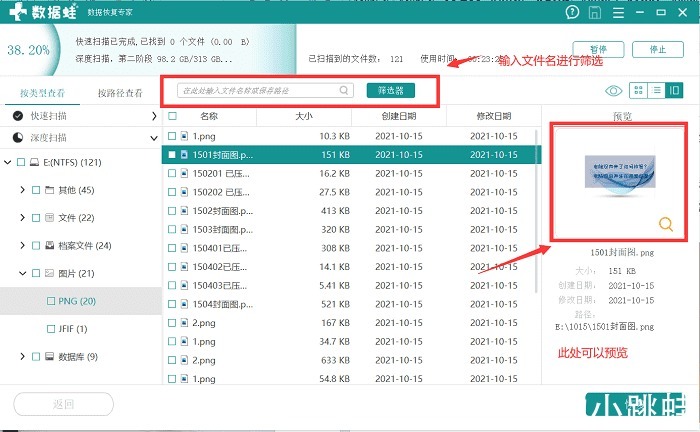Check the 10.3 KB 1.png file
700x432 pixels.
(172, 136)
